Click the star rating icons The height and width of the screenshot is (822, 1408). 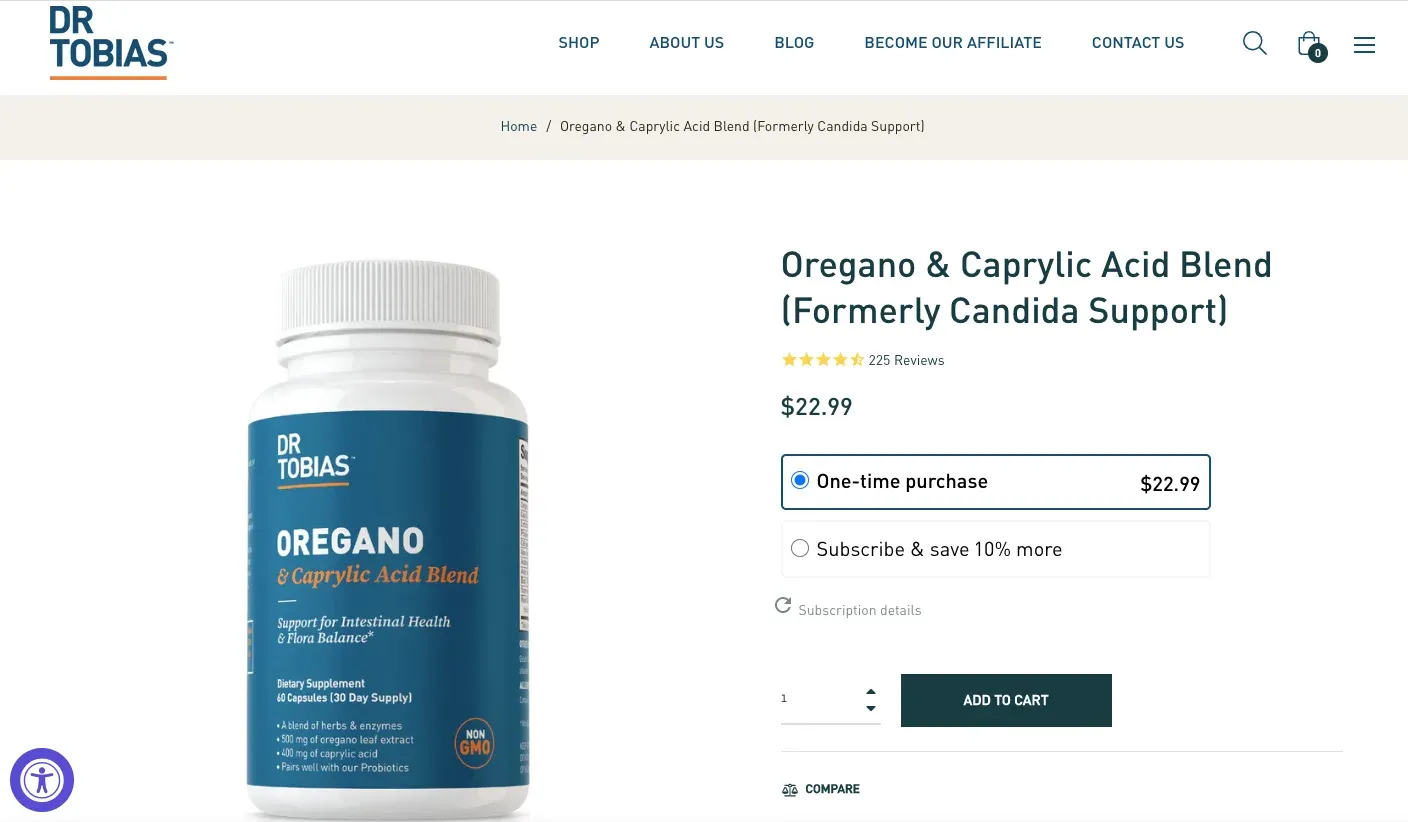[x=822, y=360]
